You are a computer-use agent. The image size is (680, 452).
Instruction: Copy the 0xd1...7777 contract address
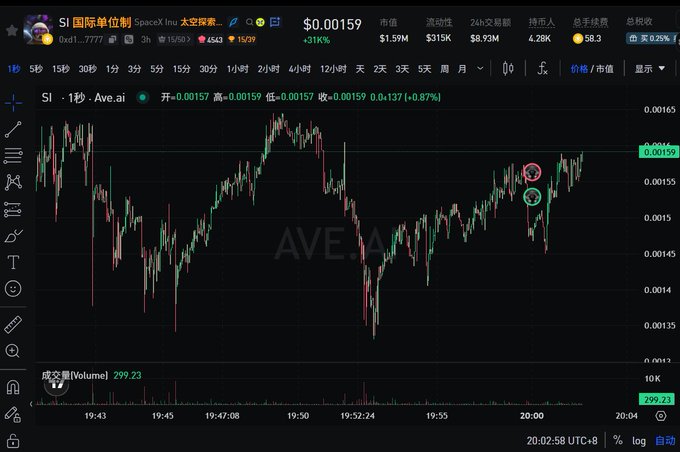coord(113,39)
